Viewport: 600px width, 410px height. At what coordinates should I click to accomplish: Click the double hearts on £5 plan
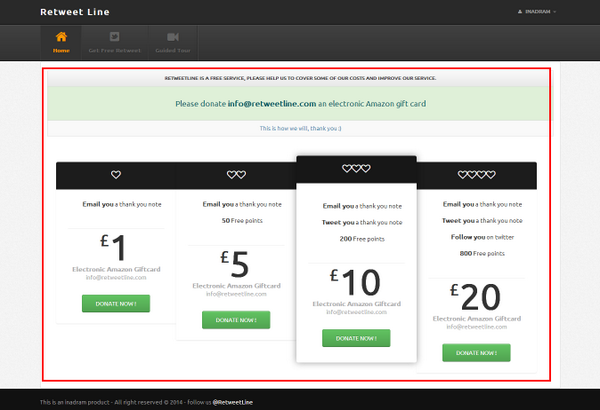point(236,175)
